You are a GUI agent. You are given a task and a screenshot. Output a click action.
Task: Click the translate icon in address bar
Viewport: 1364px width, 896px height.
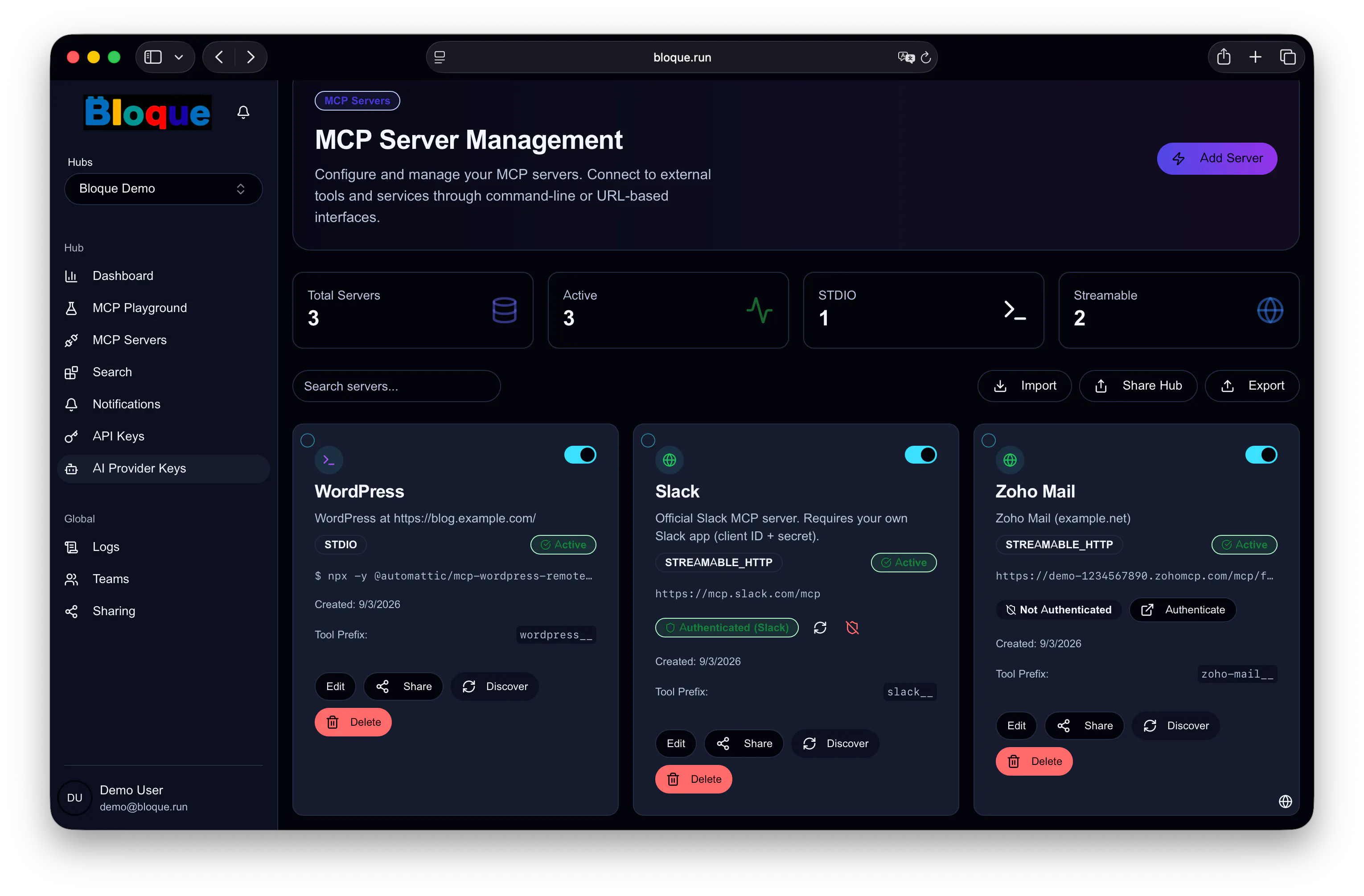pyautogui.click(x=905, y=58)
